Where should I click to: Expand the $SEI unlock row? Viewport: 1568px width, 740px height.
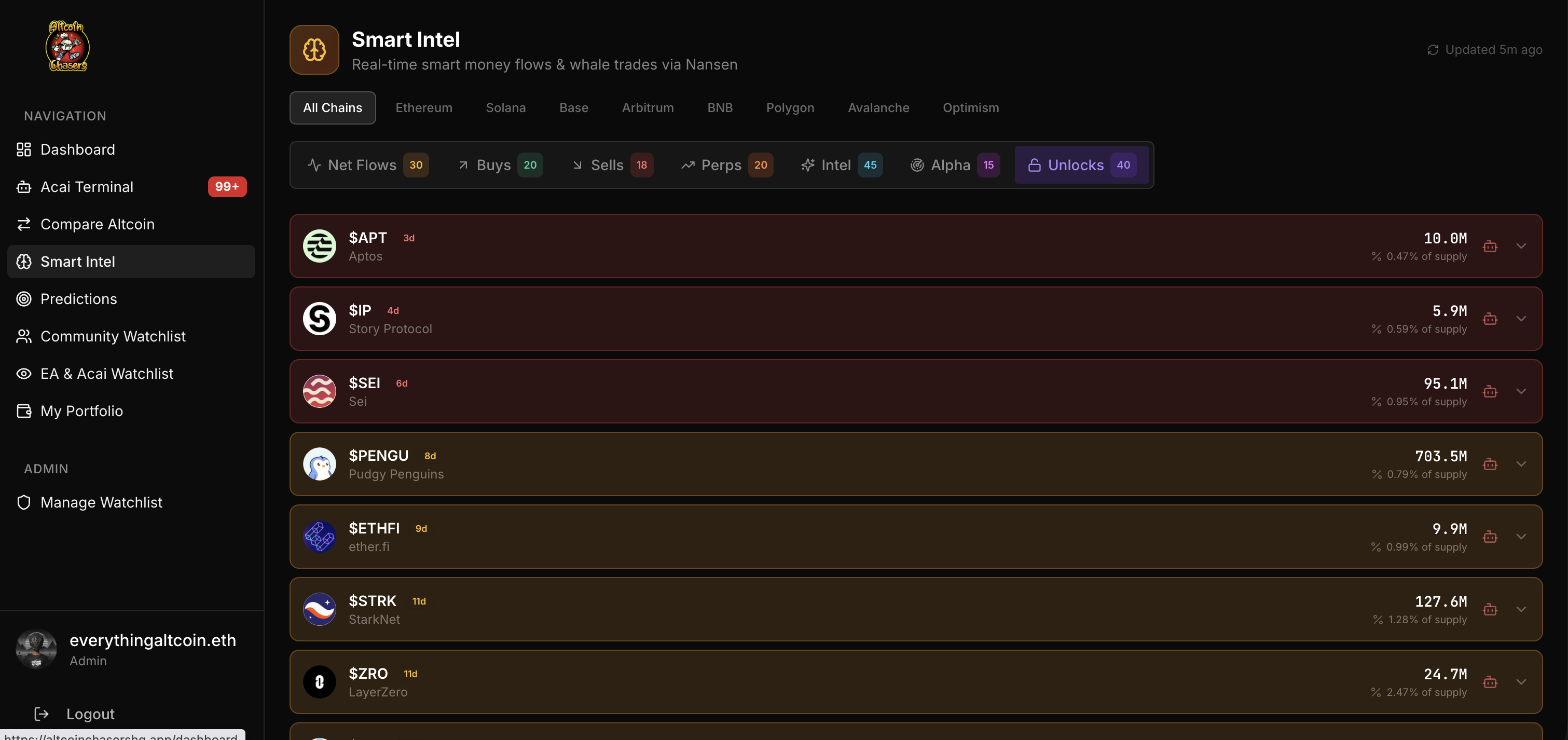pos(1522,391)
